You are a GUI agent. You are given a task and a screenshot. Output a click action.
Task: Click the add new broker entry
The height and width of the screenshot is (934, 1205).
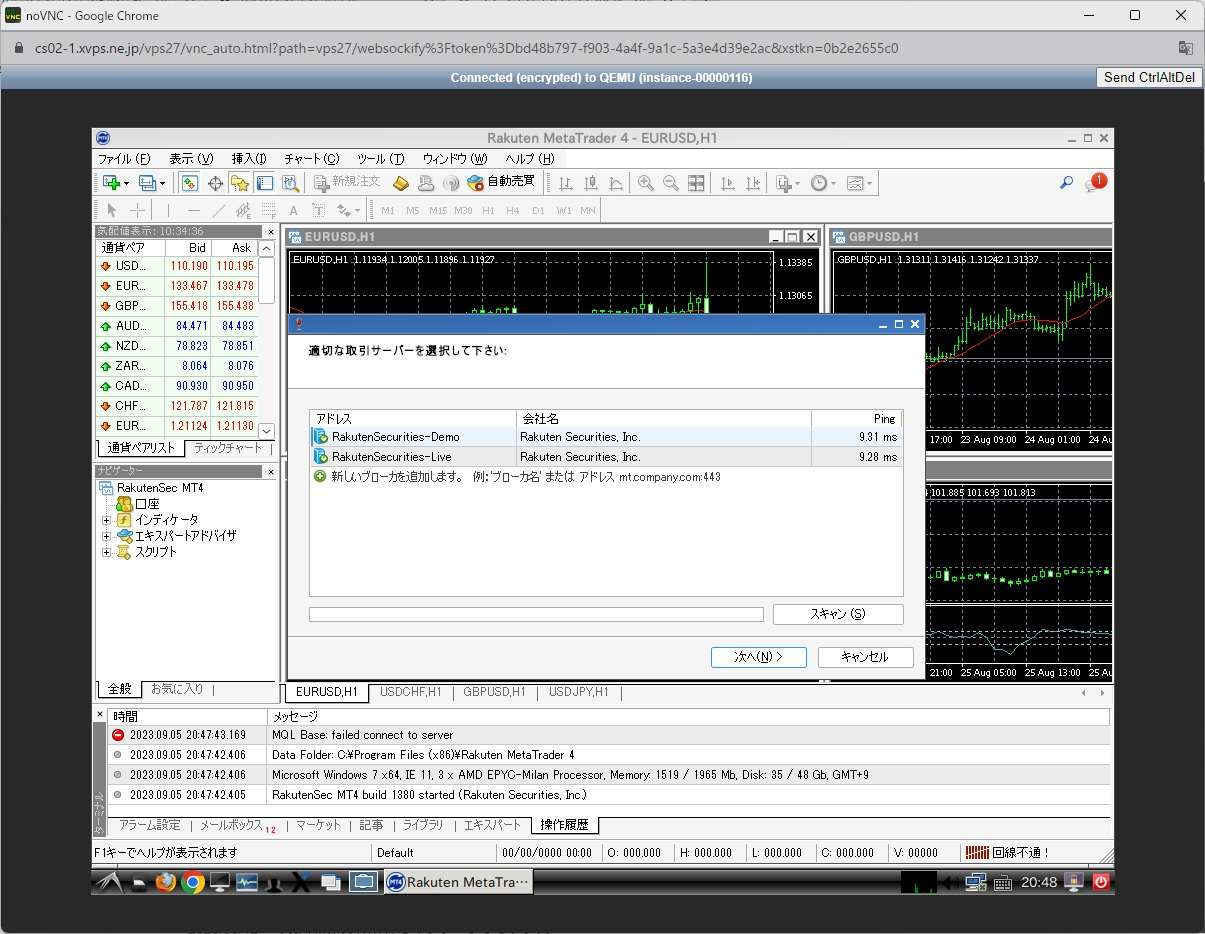coord(517,477)
